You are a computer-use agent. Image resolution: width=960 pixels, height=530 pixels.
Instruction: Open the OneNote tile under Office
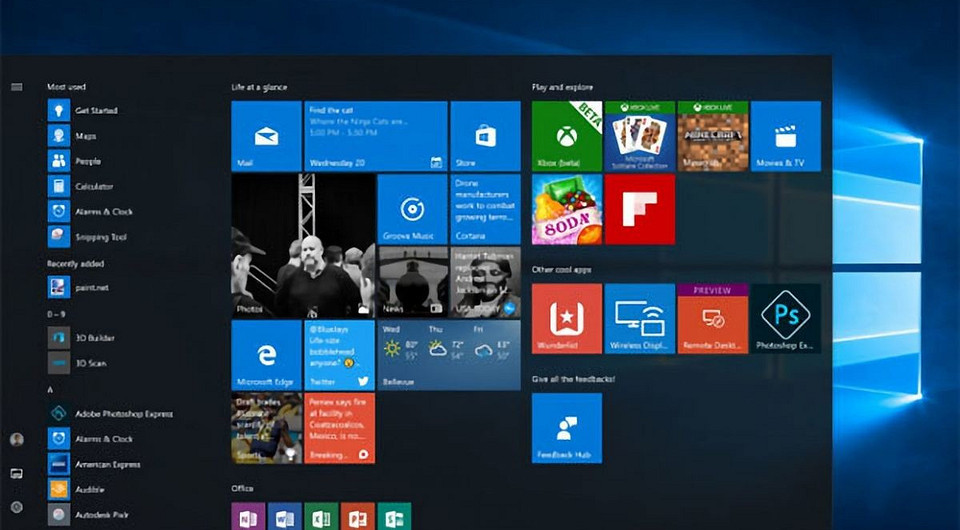tap(248, 516)
